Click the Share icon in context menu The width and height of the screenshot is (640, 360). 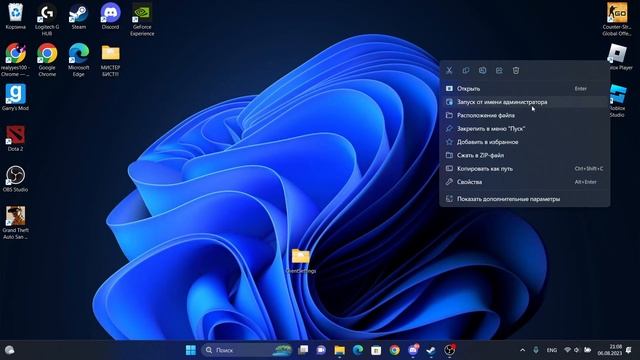tap(499, 71)
